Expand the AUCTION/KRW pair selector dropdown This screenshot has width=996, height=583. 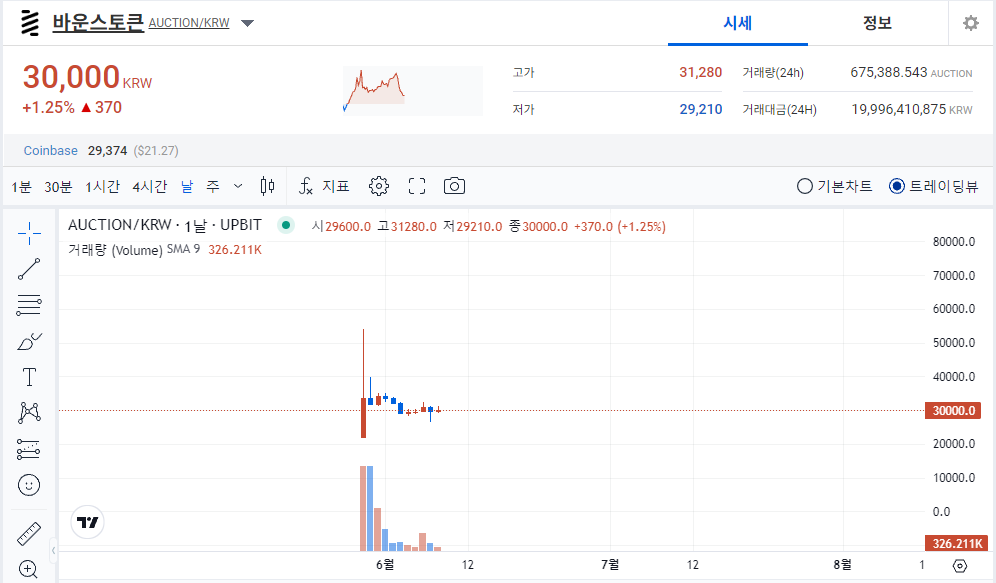click(x=246, y=22)
